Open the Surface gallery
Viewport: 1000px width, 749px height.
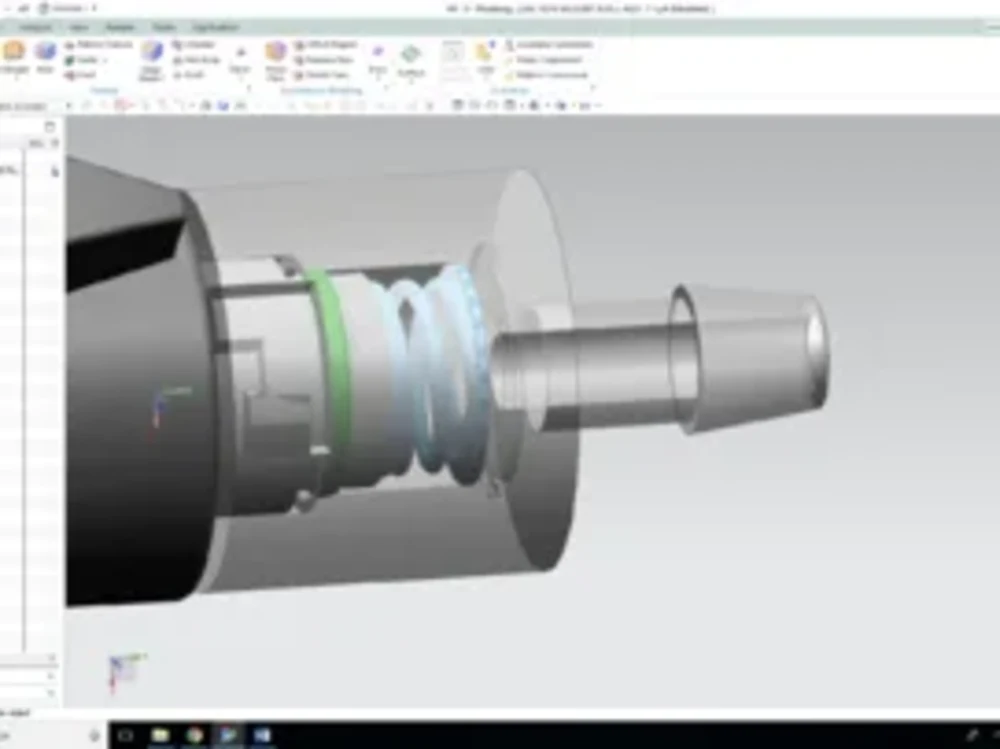(x=411, y=61)
